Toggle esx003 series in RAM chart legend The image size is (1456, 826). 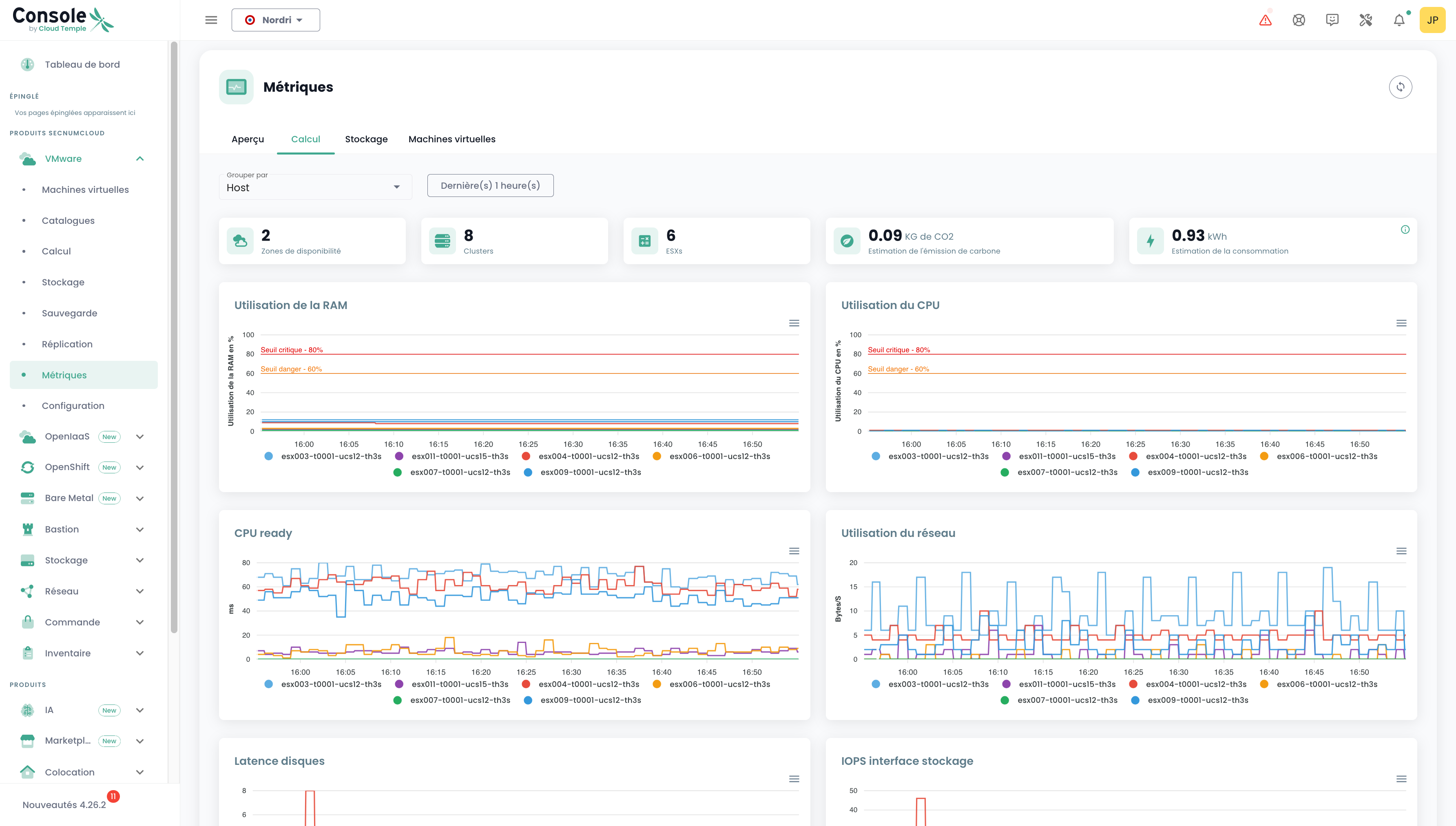331,456
